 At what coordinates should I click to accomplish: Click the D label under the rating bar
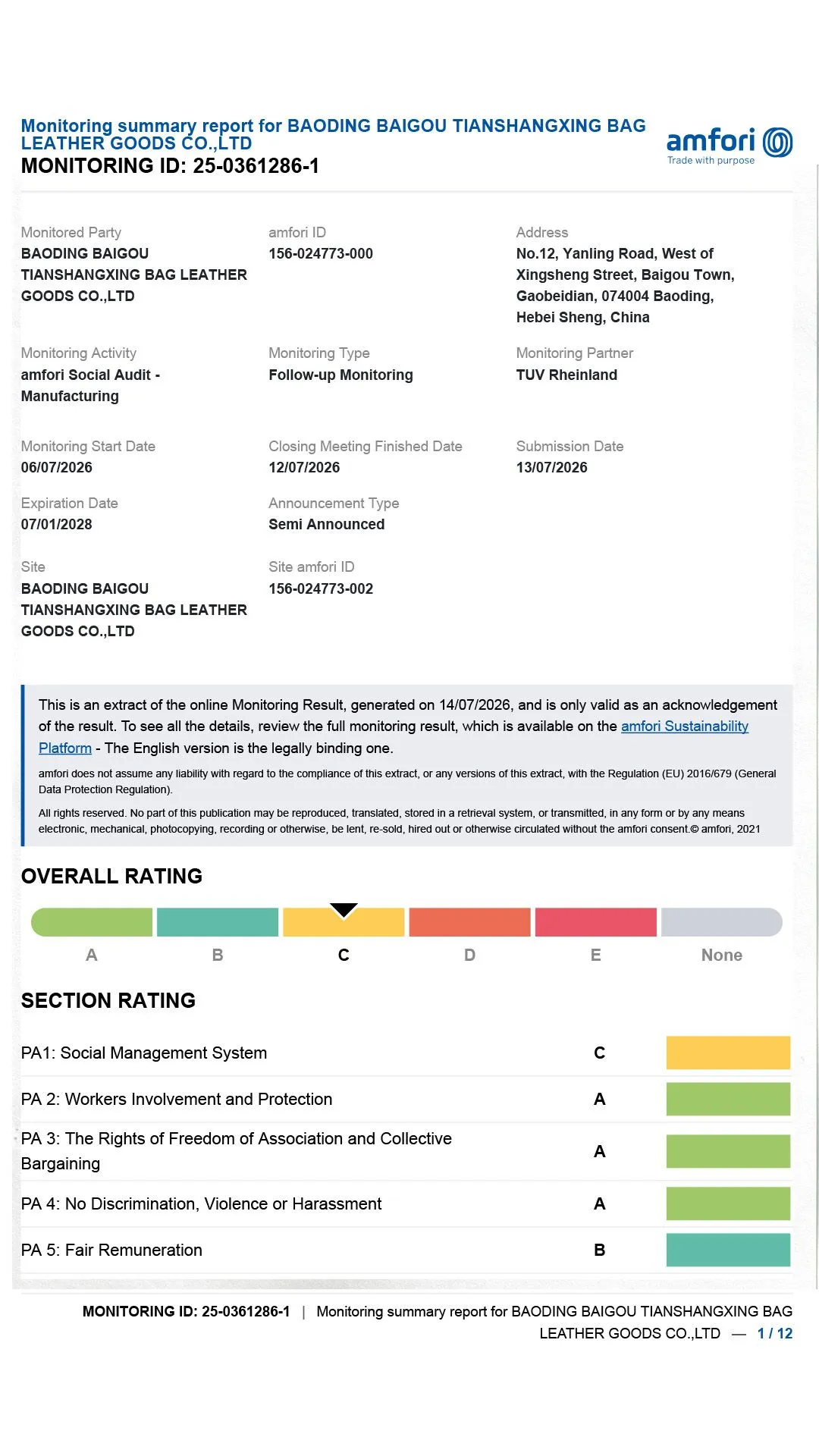469,955
